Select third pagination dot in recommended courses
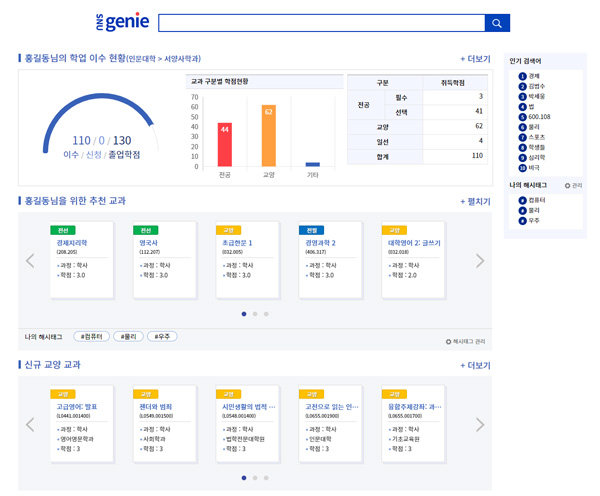This screenshot has height=496, width=600. [266, 314]
